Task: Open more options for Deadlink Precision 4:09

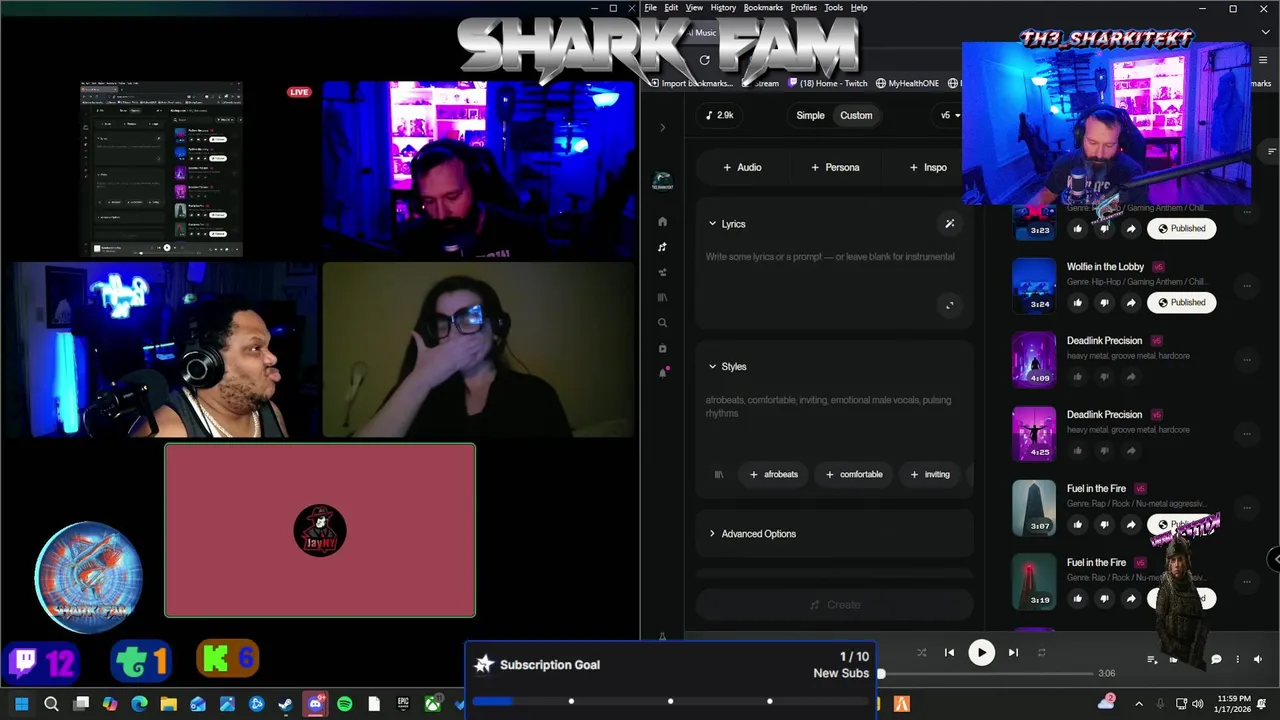Action: (x=1247, y=359)
